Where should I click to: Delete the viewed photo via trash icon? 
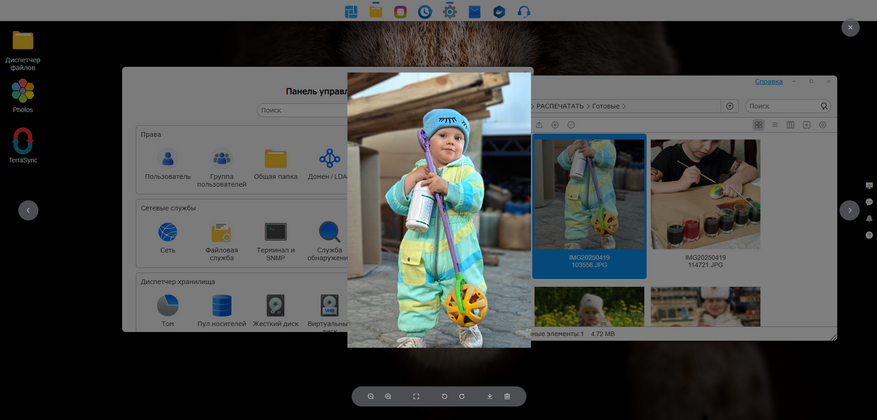click(x=507, y=397)
